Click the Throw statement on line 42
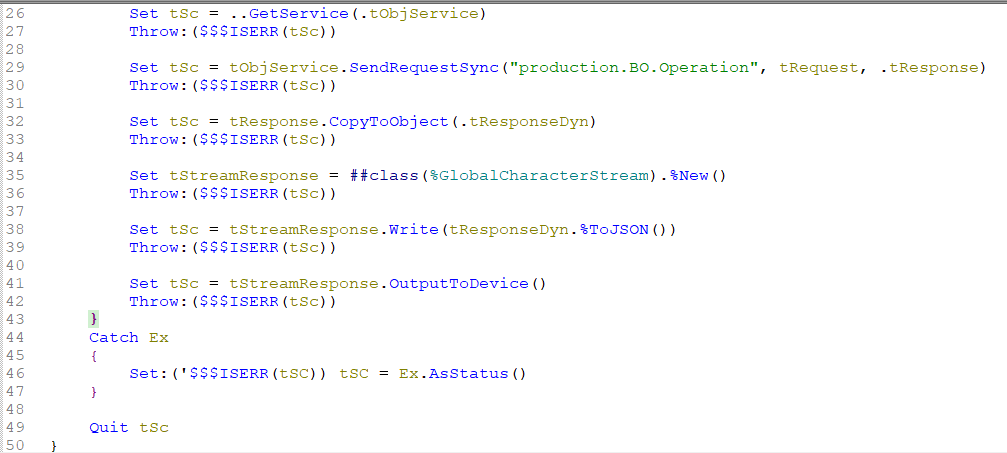Screen dimensions: 1007x453 (x=232, y=301)
